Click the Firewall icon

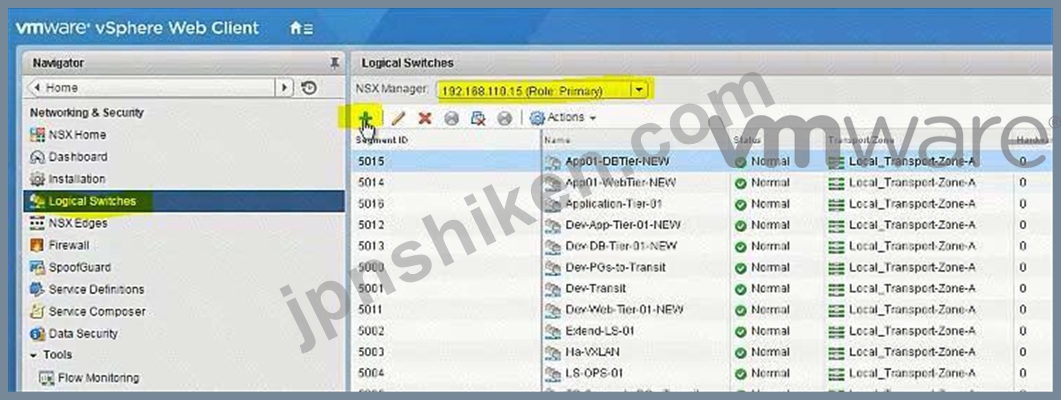click(x=38, y=245)
